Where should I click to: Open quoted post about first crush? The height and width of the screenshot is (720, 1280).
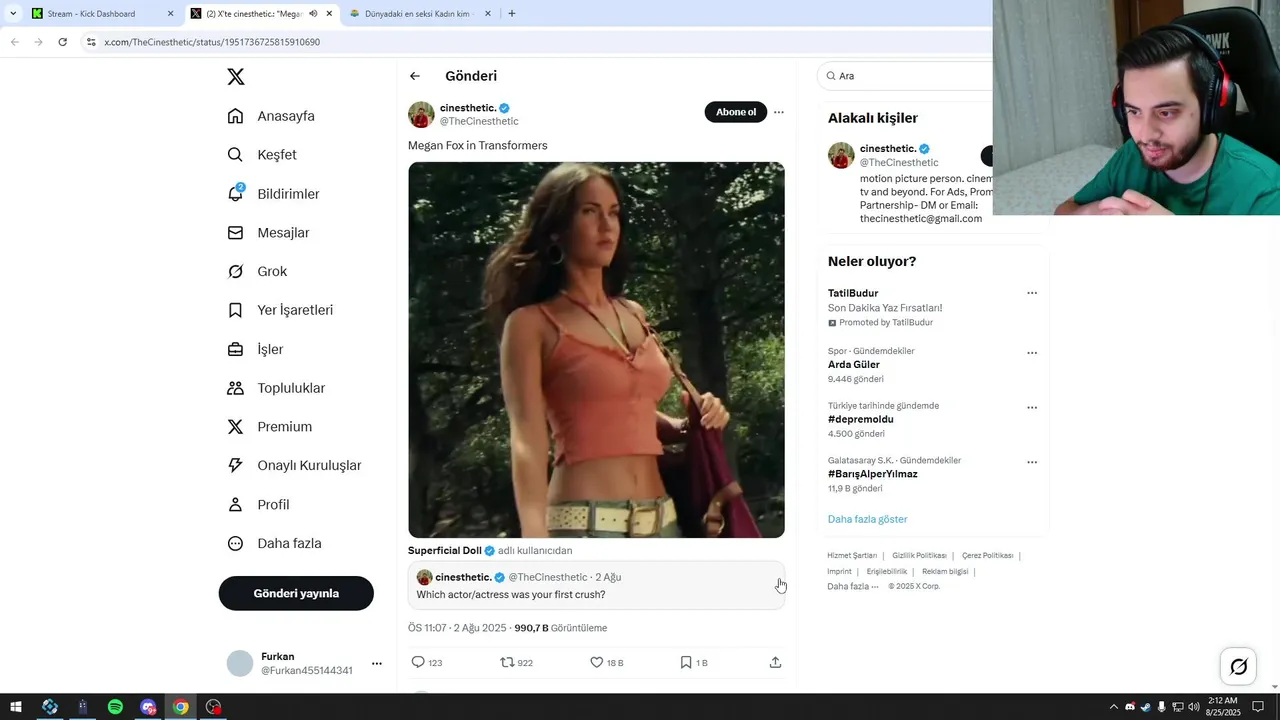596,586
